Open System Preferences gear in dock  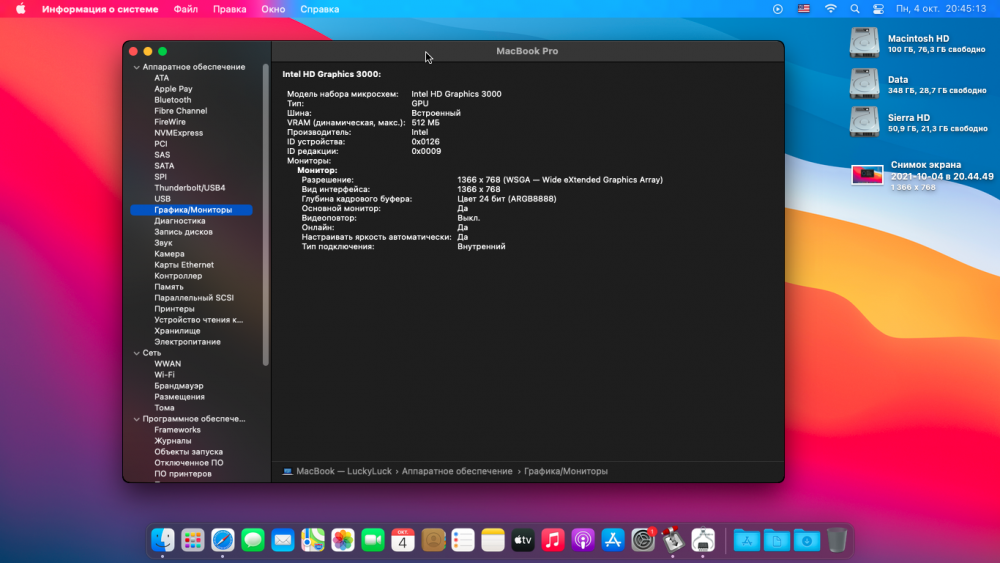(642, 540)
